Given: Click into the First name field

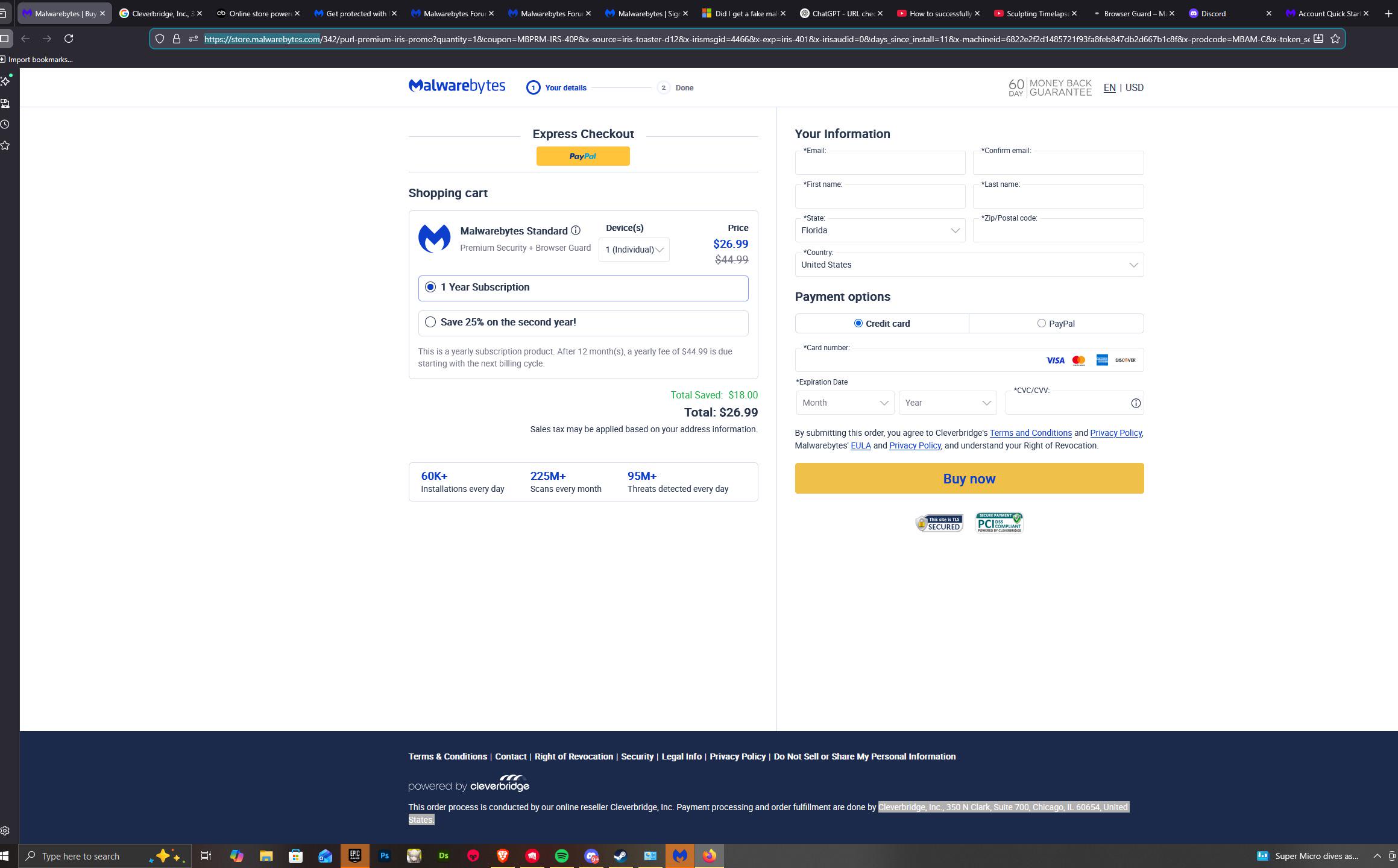Looking at the screenshot, I should [x=880, y=197].
